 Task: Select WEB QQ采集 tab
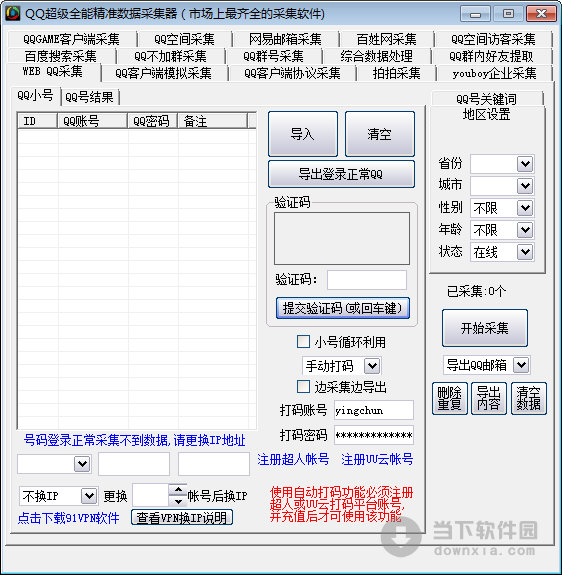pos(53,71)
